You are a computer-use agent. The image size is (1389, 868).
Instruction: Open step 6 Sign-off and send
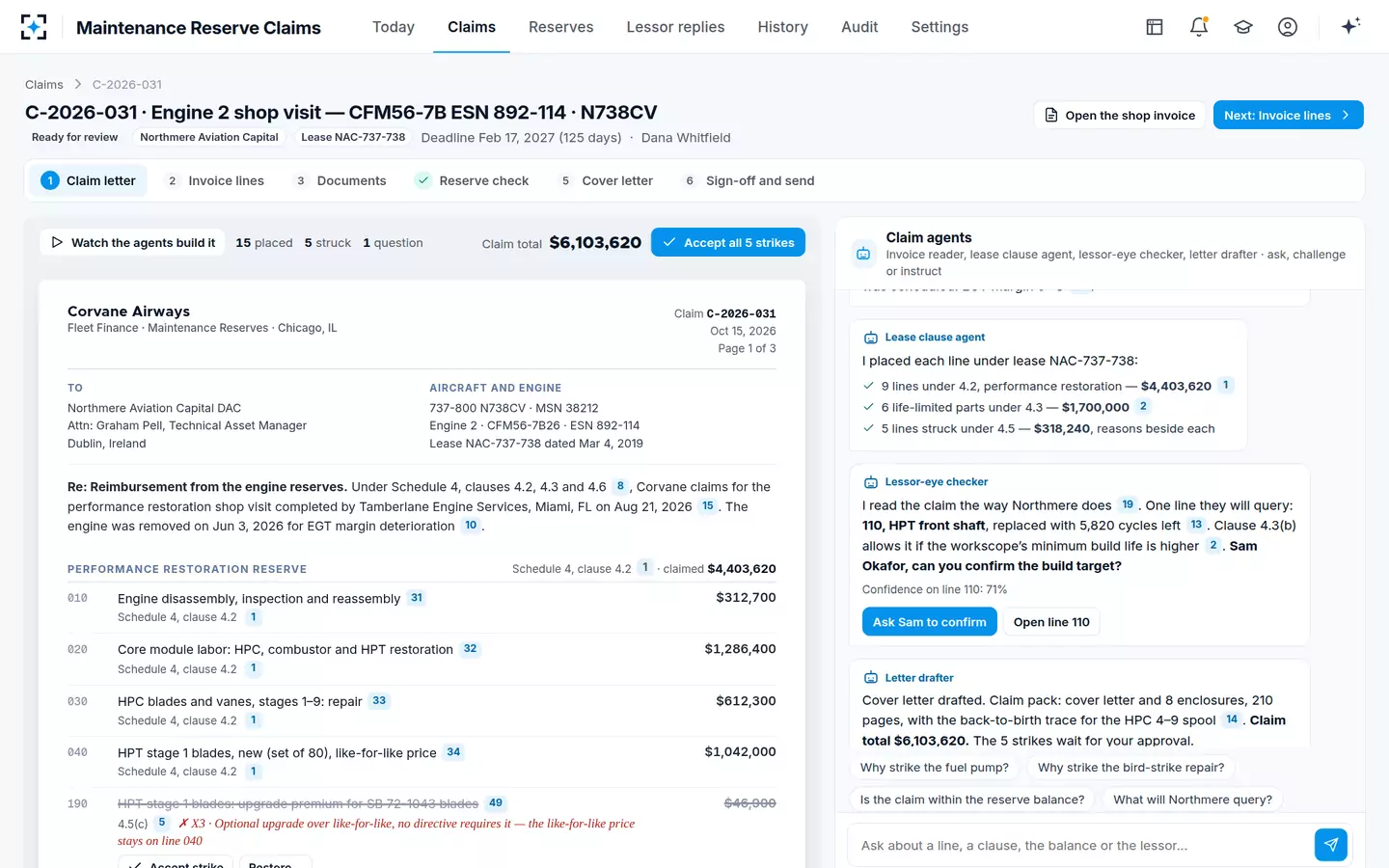pos(749,180)
